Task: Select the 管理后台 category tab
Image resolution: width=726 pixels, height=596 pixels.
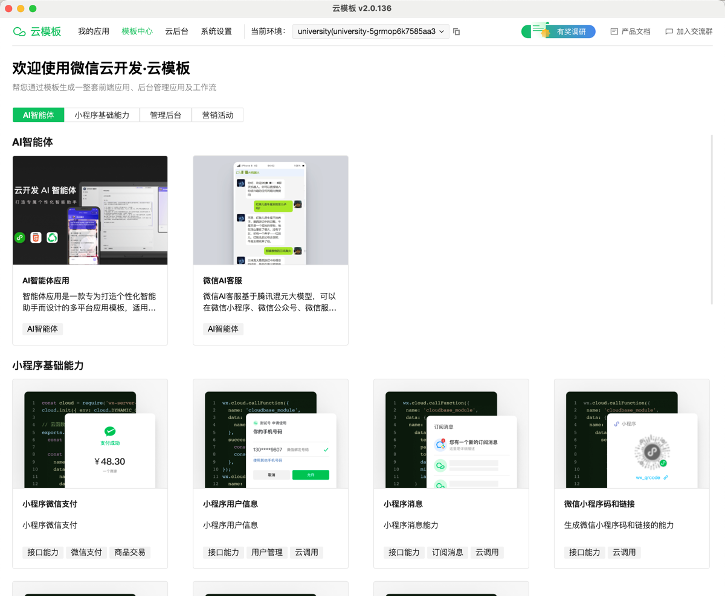Action: point(165,115)
